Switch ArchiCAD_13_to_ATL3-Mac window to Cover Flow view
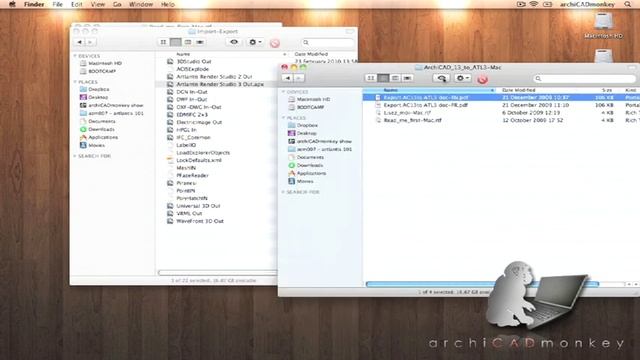Image resolution: width=640 pixels, height=360 pixels. [x=407, y=78]
